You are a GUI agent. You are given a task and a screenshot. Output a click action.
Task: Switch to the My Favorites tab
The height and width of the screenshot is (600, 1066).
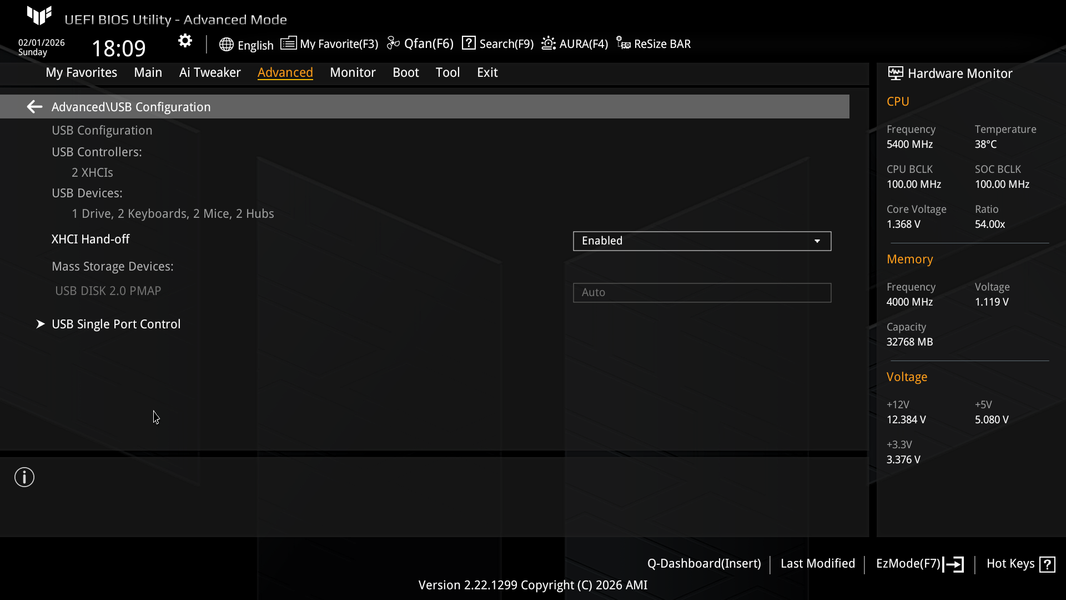click(81, 72)
